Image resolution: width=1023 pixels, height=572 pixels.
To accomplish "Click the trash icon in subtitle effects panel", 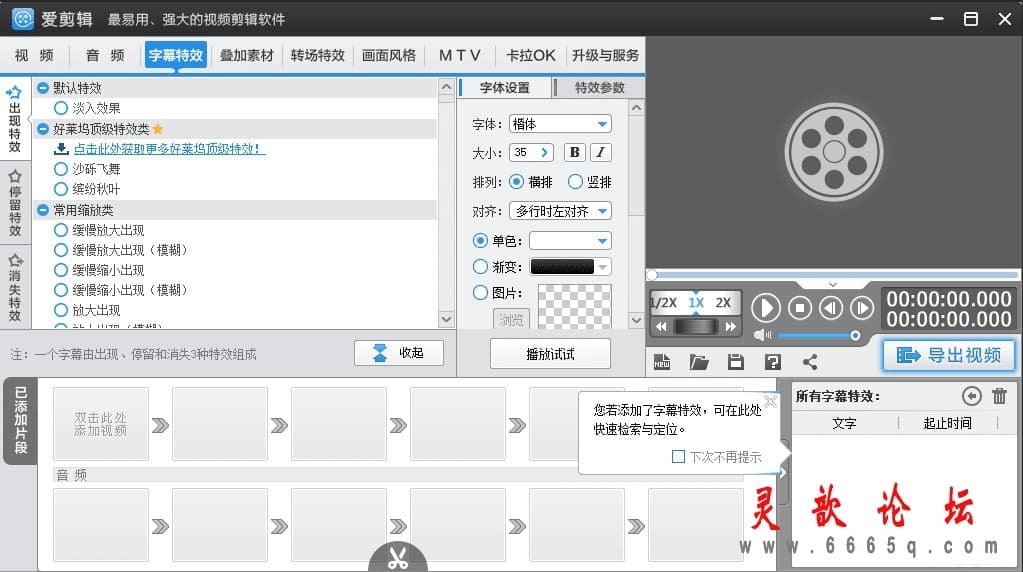I will click(1000, 396).
